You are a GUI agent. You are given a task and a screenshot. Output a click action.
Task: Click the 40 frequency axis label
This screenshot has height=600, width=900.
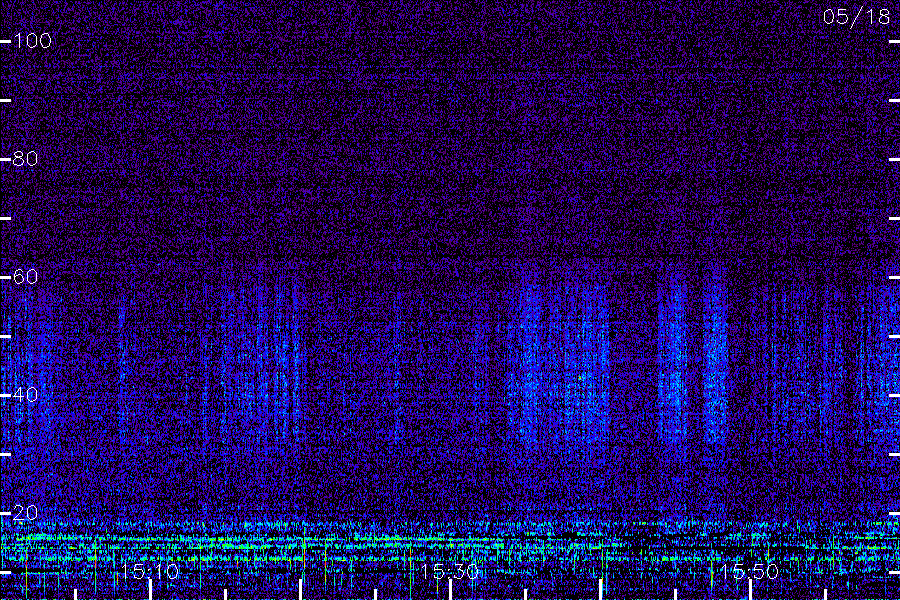pos(26,395)
